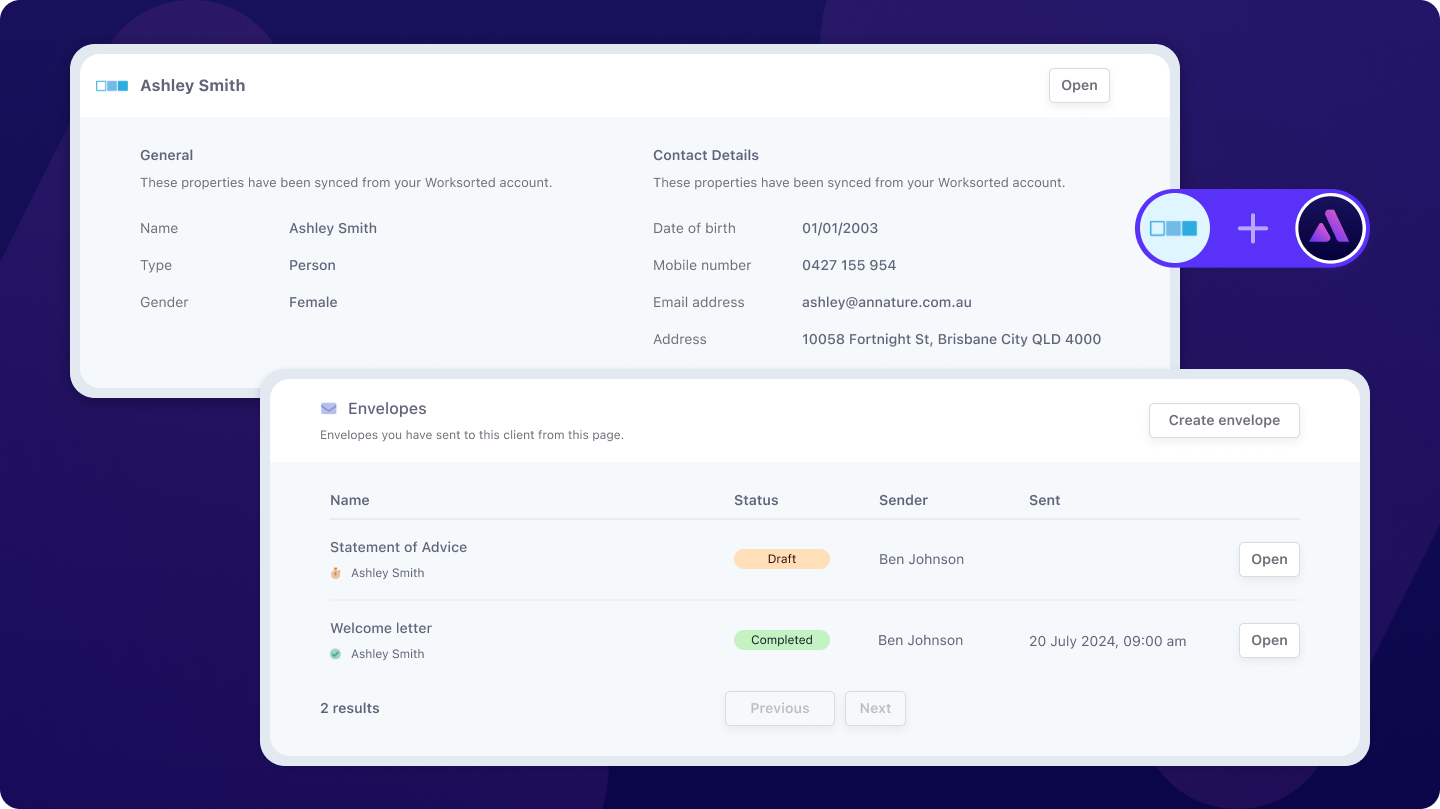Click the Sent column header
This screenshot has height=809, width=1440.
tap(1044, 500)
